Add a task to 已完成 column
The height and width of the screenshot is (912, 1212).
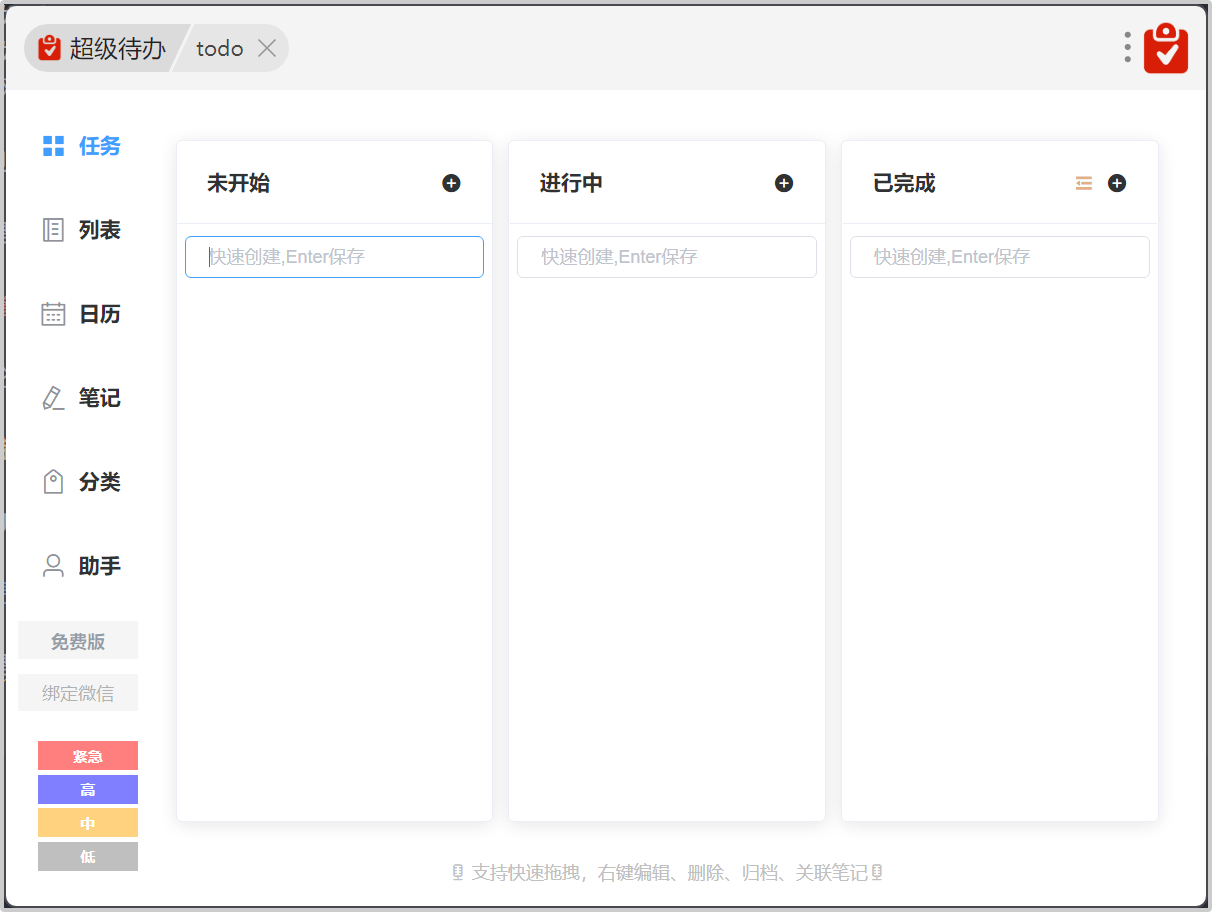tap(1117, 183)
